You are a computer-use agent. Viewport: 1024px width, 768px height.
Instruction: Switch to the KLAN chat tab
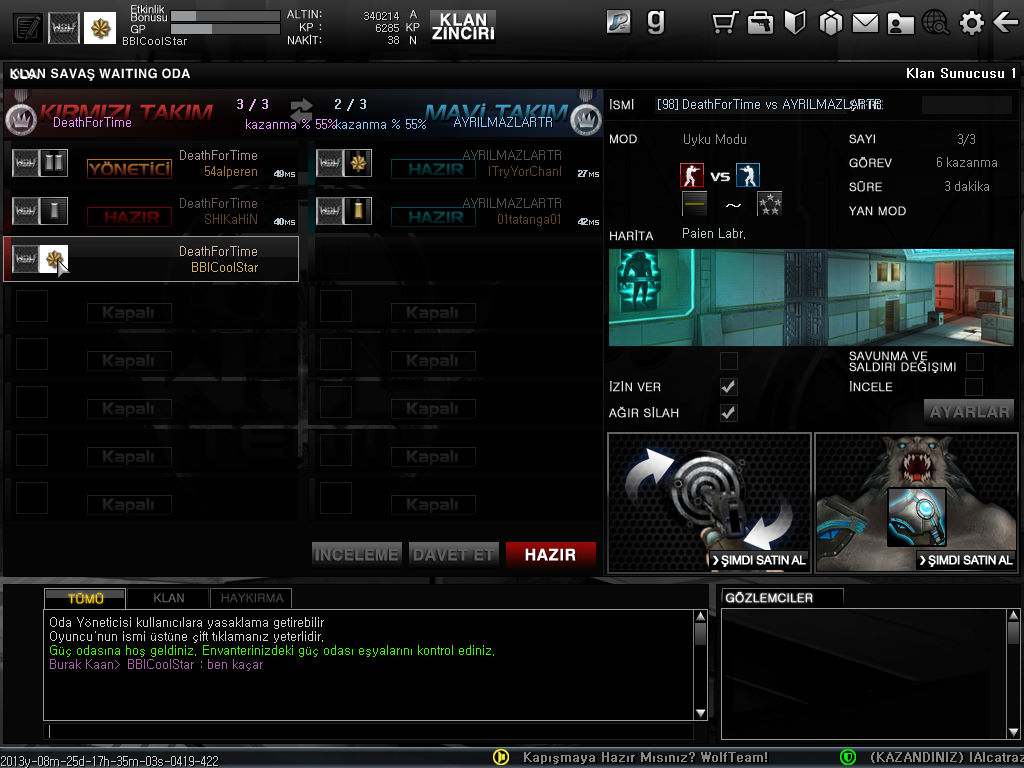pyautogui.click(x=169, y=599)
